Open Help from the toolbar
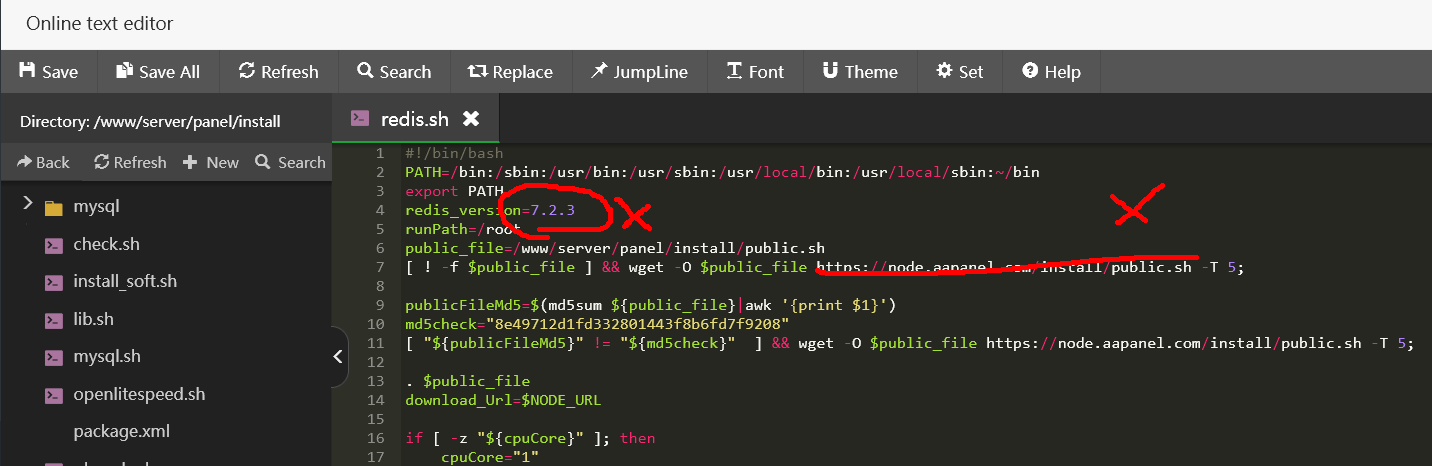The image size is (1432, 466). coord(1051,72)
